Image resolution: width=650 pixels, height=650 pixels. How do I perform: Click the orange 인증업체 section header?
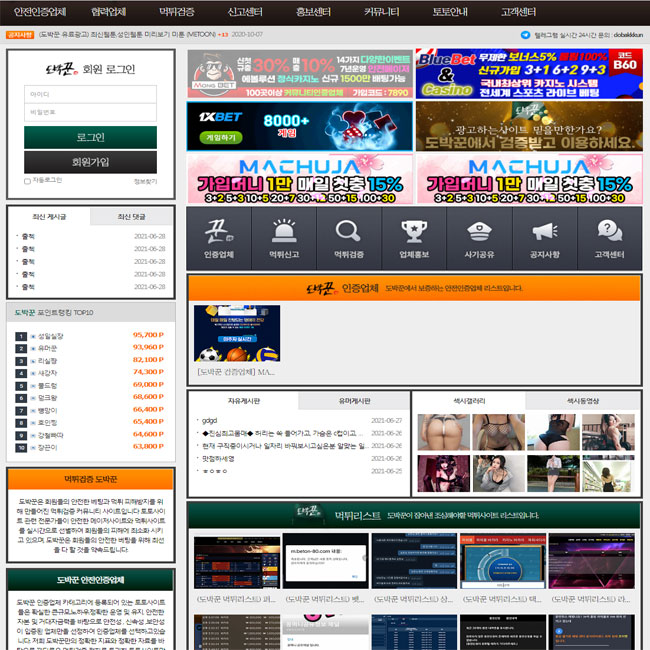[414, 288]
